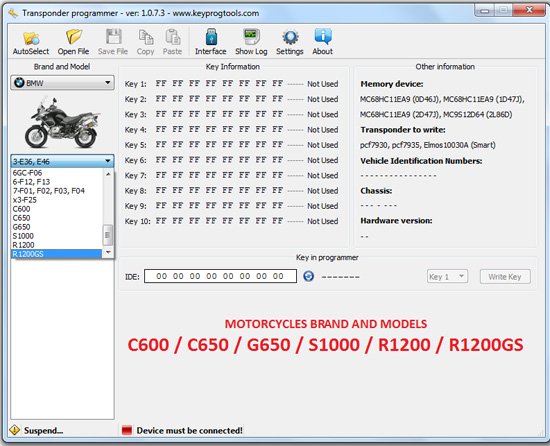
Task: Select highlighted R1200GS list entry
Action: (57, 254)
